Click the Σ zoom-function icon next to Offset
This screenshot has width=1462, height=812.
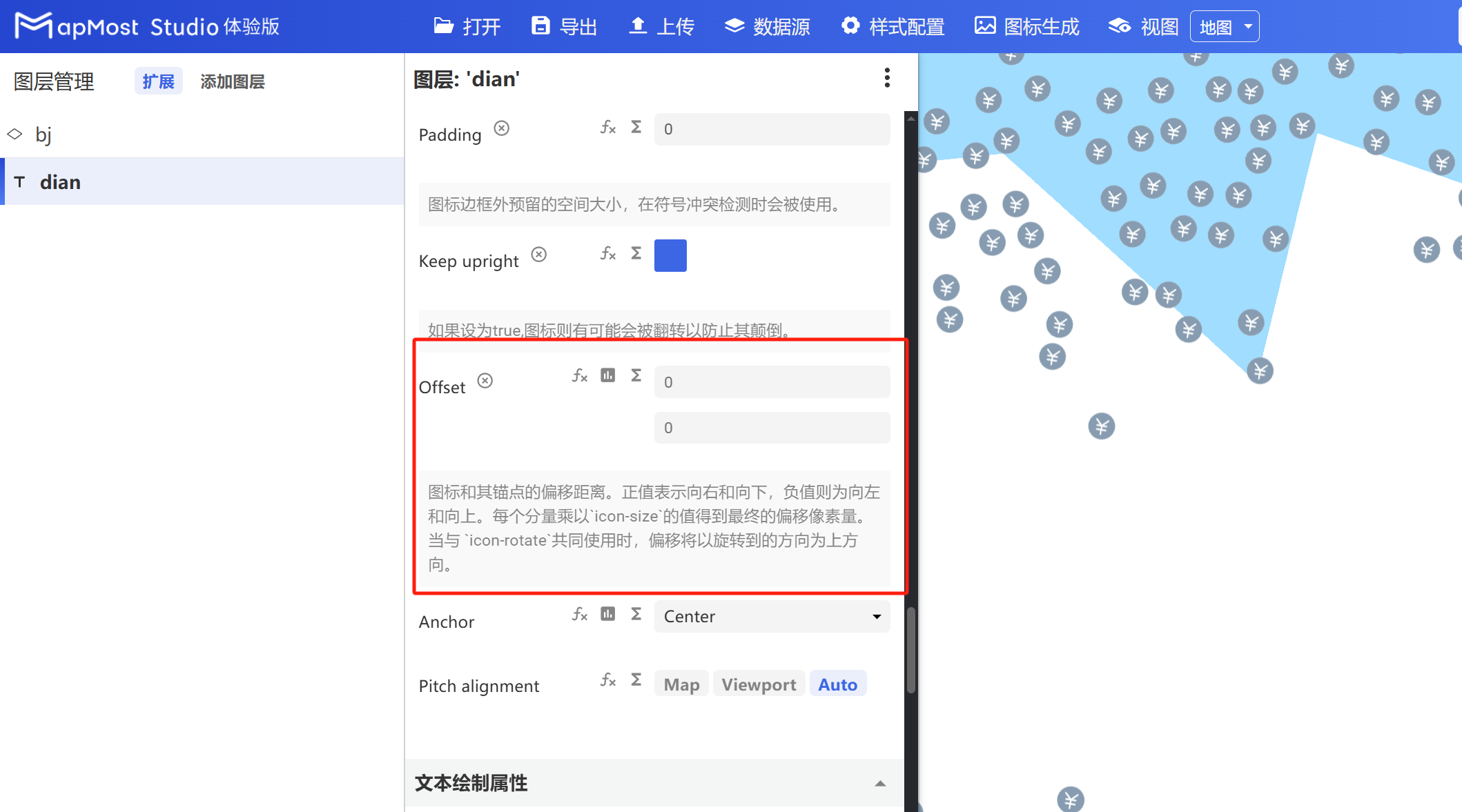pos(635,376)
